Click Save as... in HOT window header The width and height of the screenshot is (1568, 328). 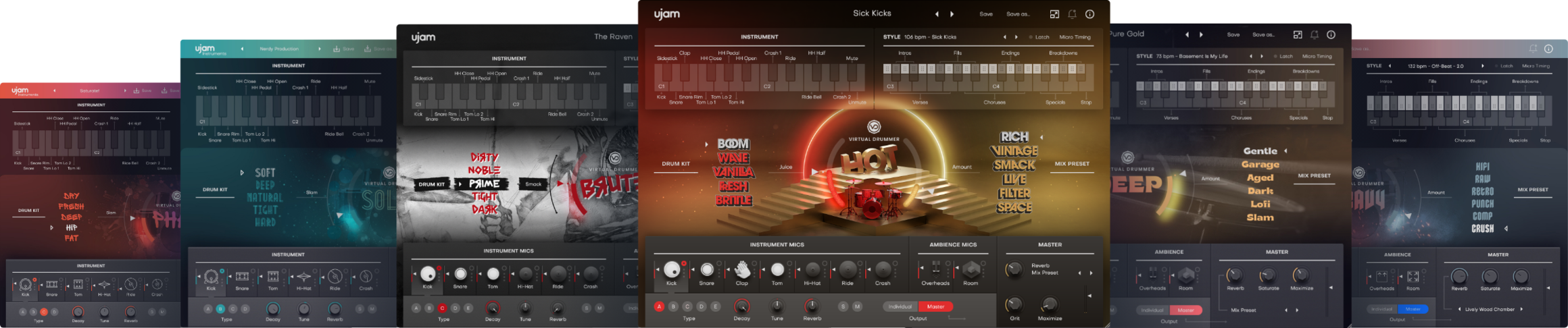pyautogui.click(x=1018, y=14)
